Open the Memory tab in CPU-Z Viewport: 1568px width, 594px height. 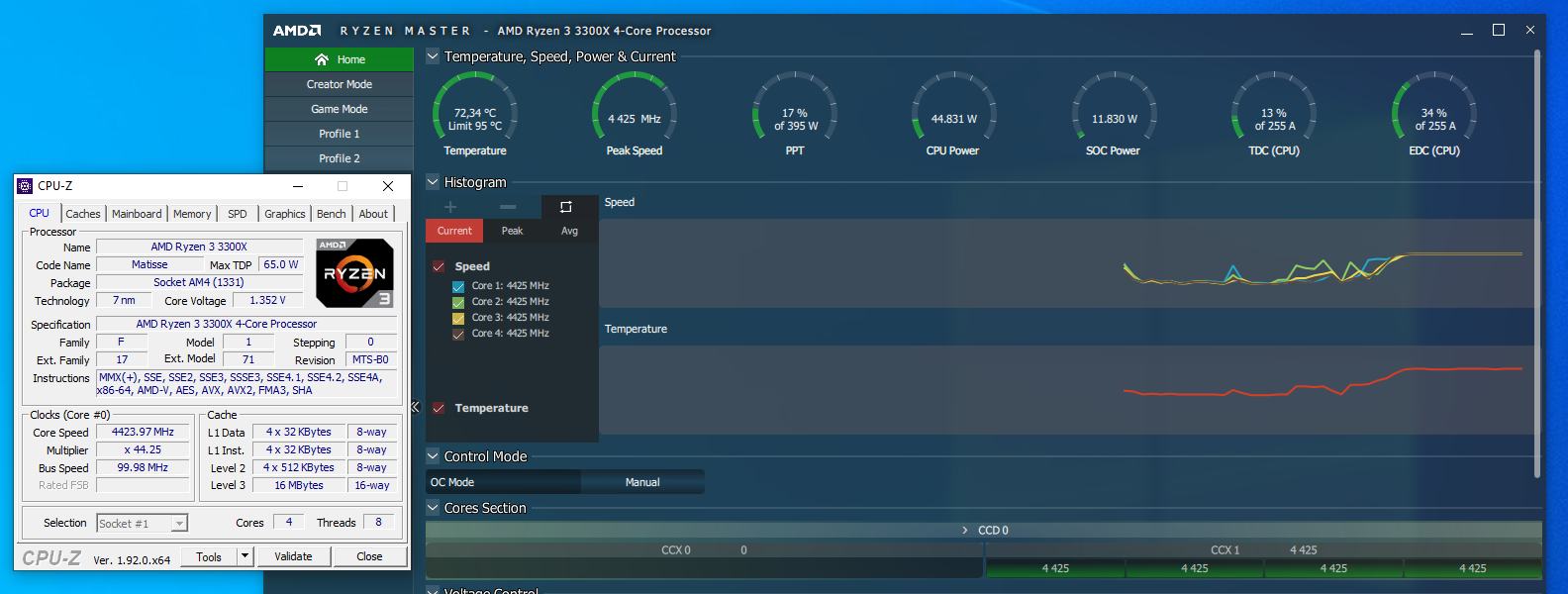(x=192, y=214)
